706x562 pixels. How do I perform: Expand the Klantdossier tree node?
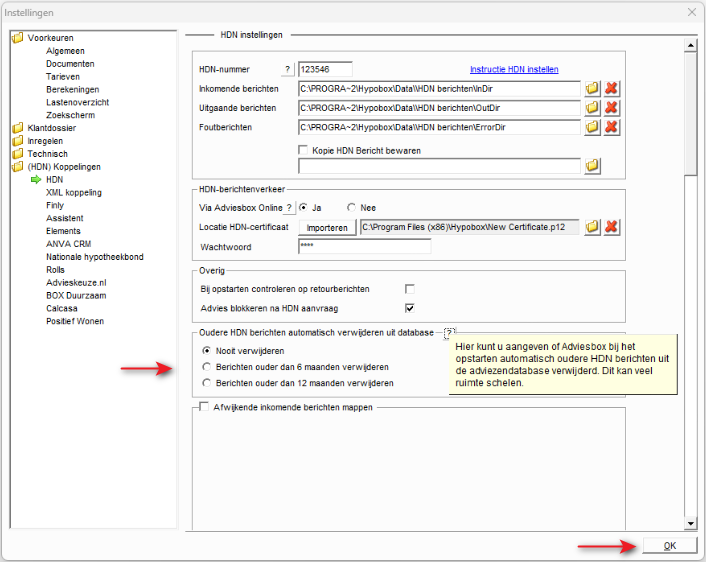coord(51,128)
